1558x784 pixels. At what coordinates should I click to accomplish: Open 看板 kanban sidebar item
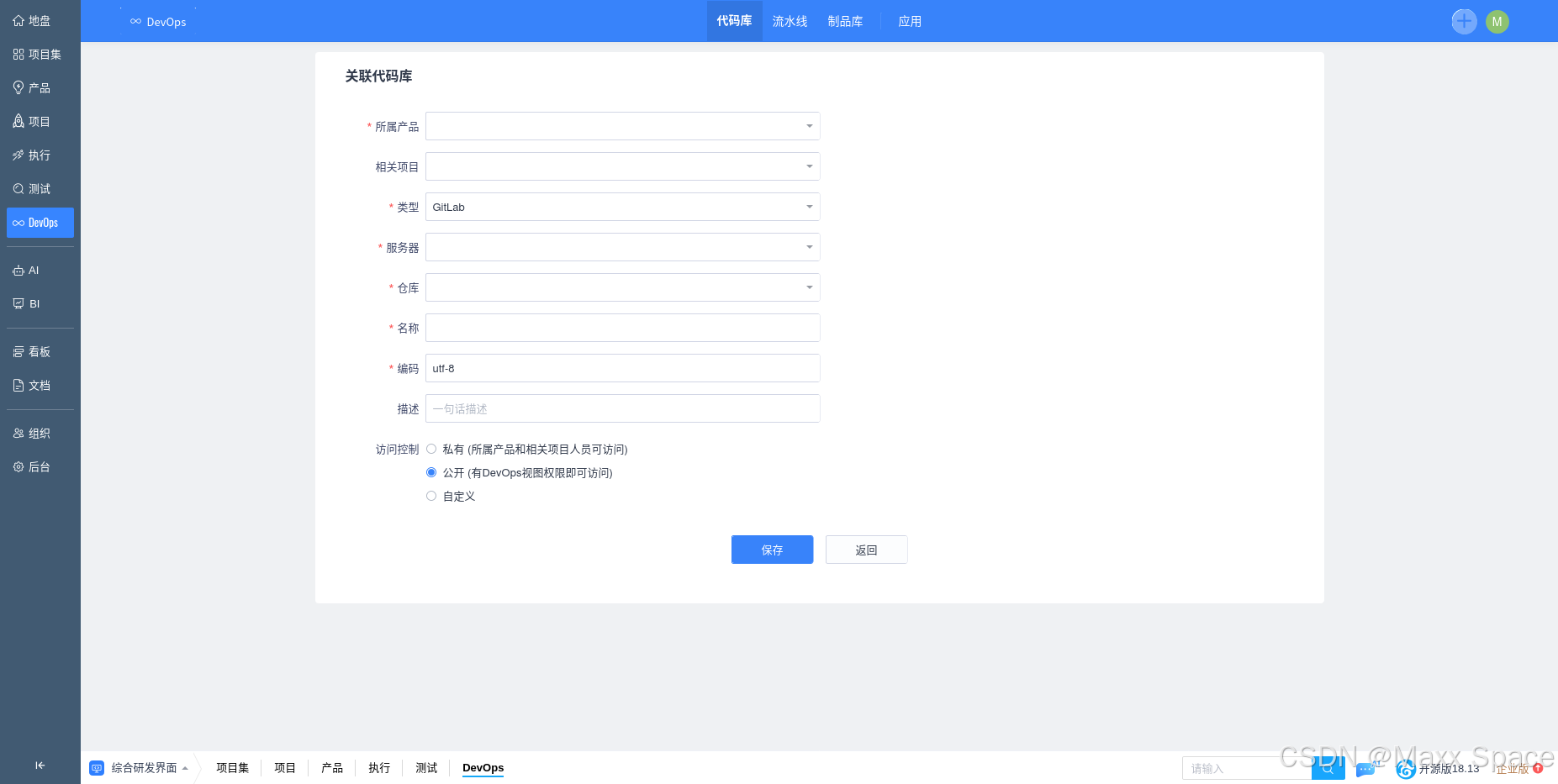pyautogui.click(x=40, y=351)
